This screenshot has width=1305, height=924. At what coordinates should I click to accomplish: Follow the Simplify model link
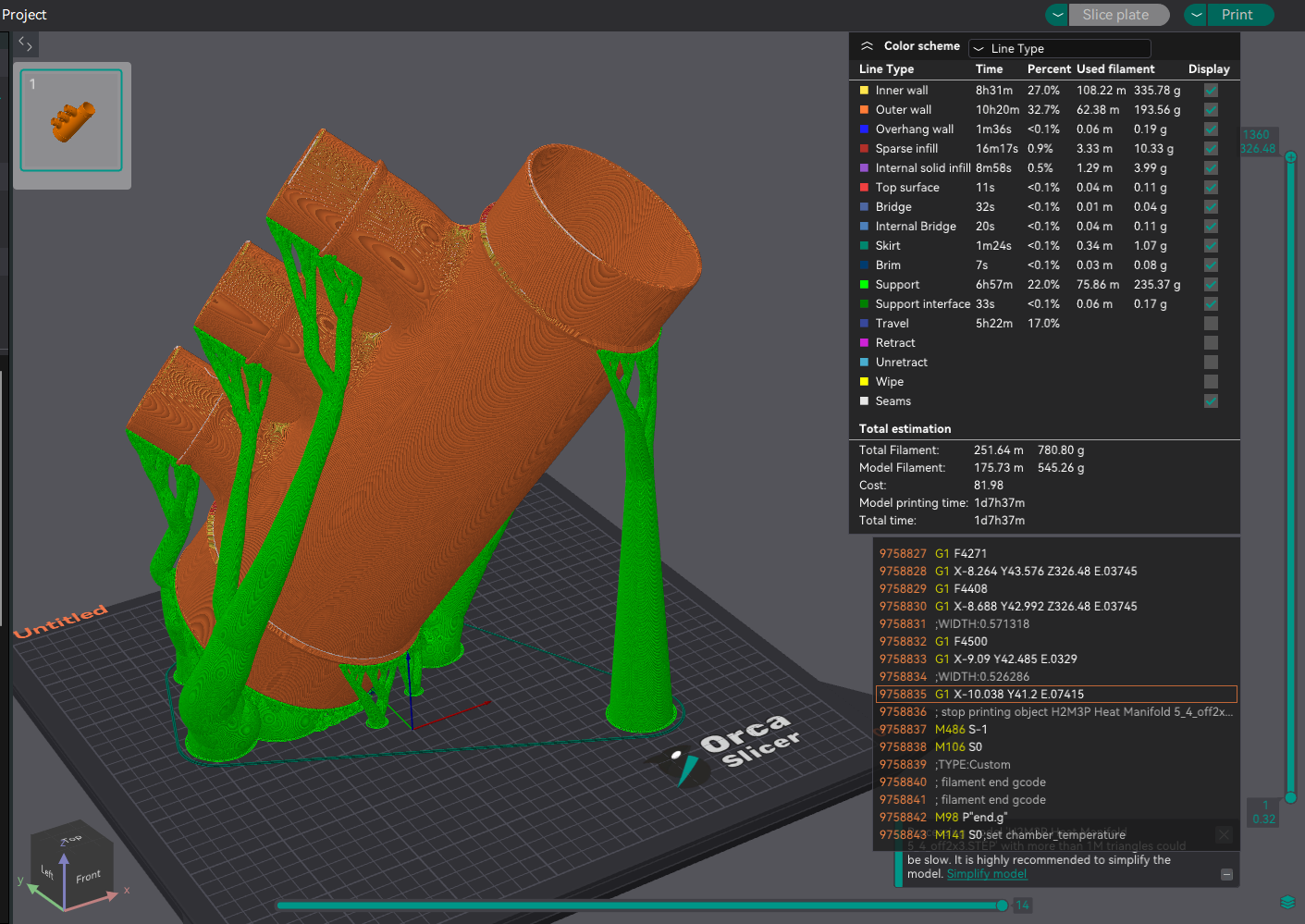pyautogui.click(x=986, y=874)
